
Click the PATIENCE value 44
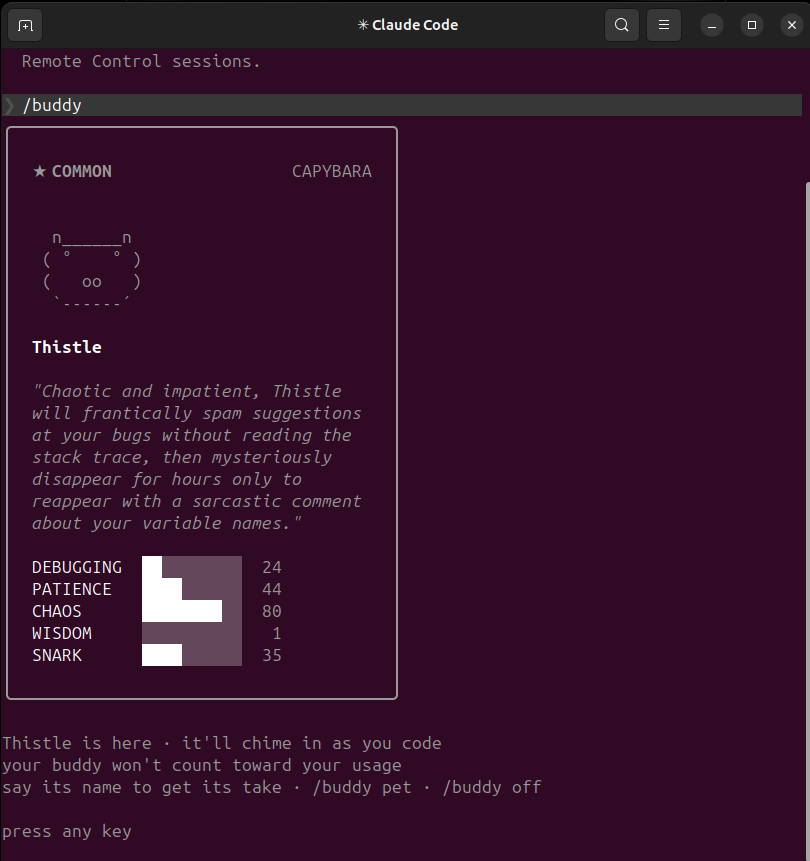click(272, 589)
